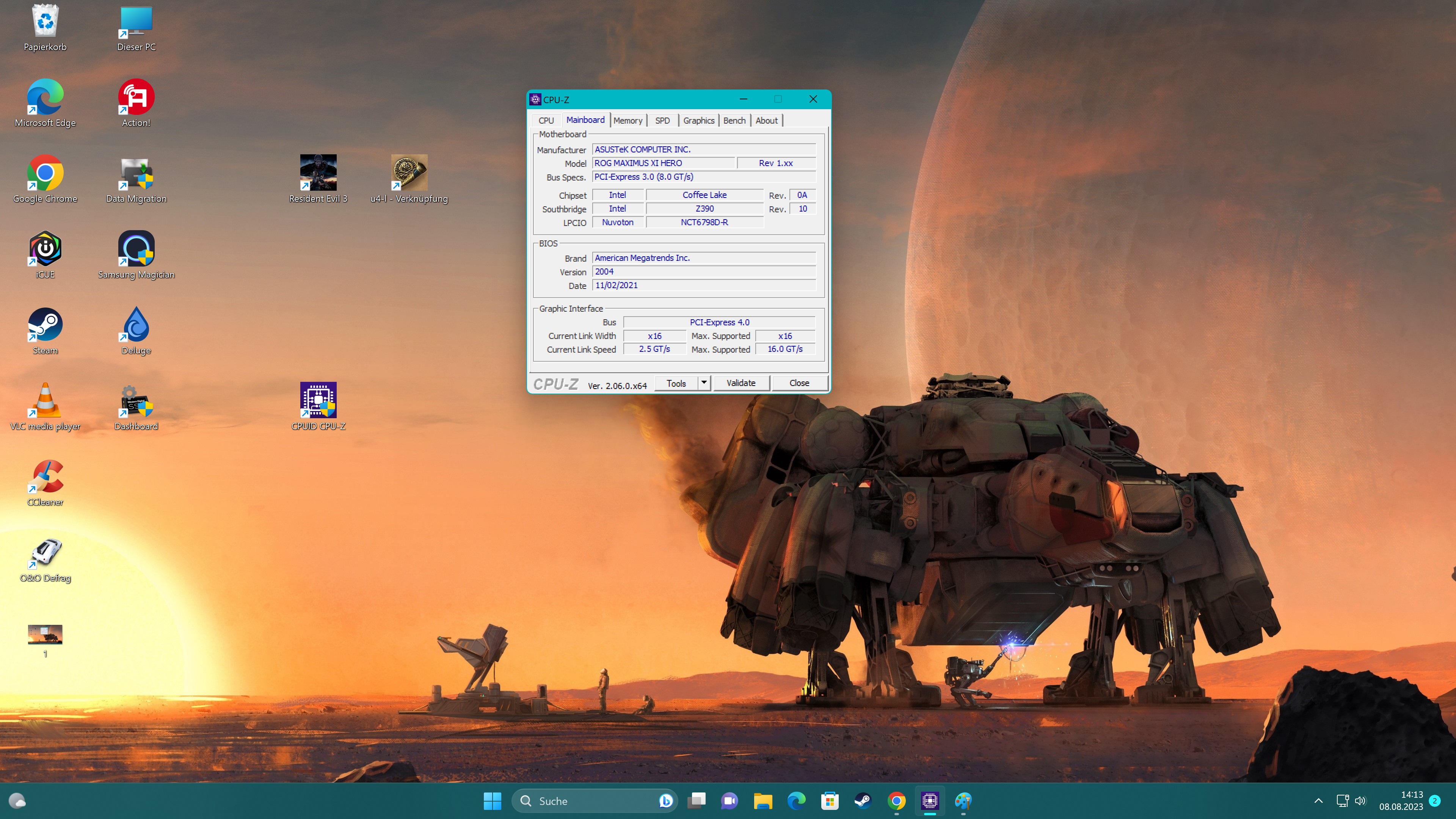Open the Samsung Magician desktop icon
Screen dimensions: 1456x819
pos(136,249)
